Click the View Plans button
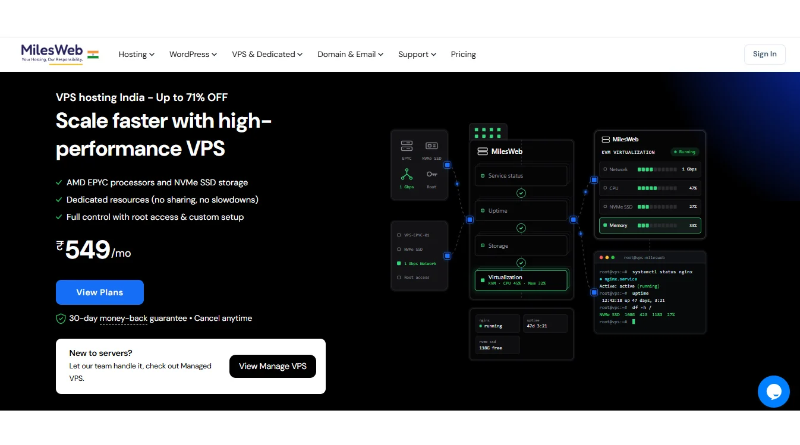The image size is (800, 445). pyautogui.click(x=99, y=292)
